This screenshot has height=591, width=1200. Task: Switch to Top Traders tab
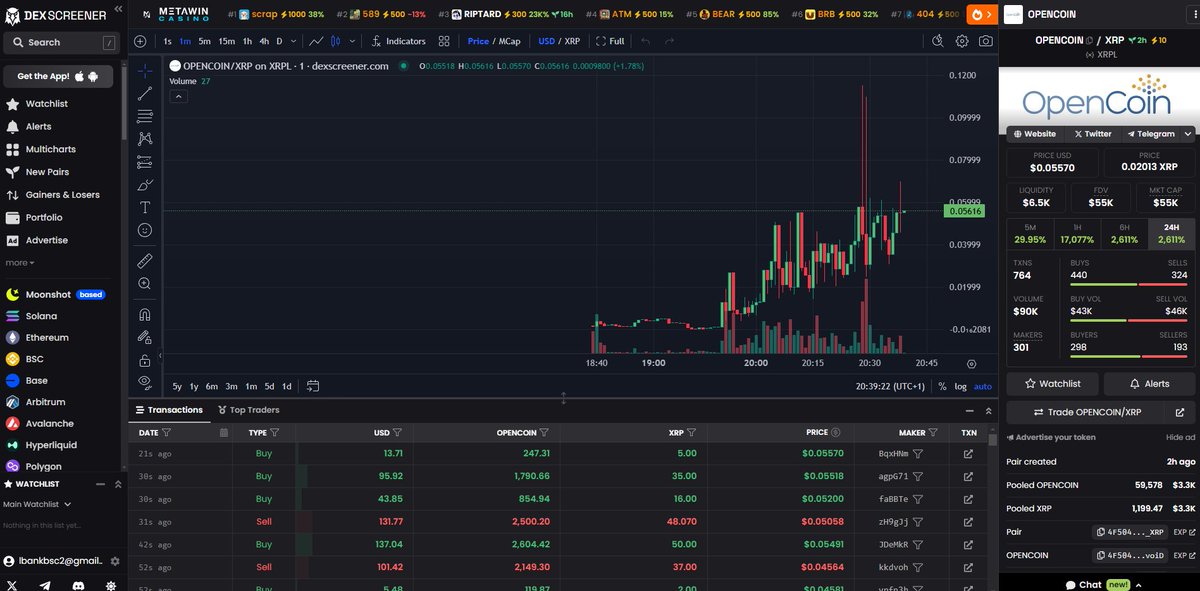[x=248, y=410]
